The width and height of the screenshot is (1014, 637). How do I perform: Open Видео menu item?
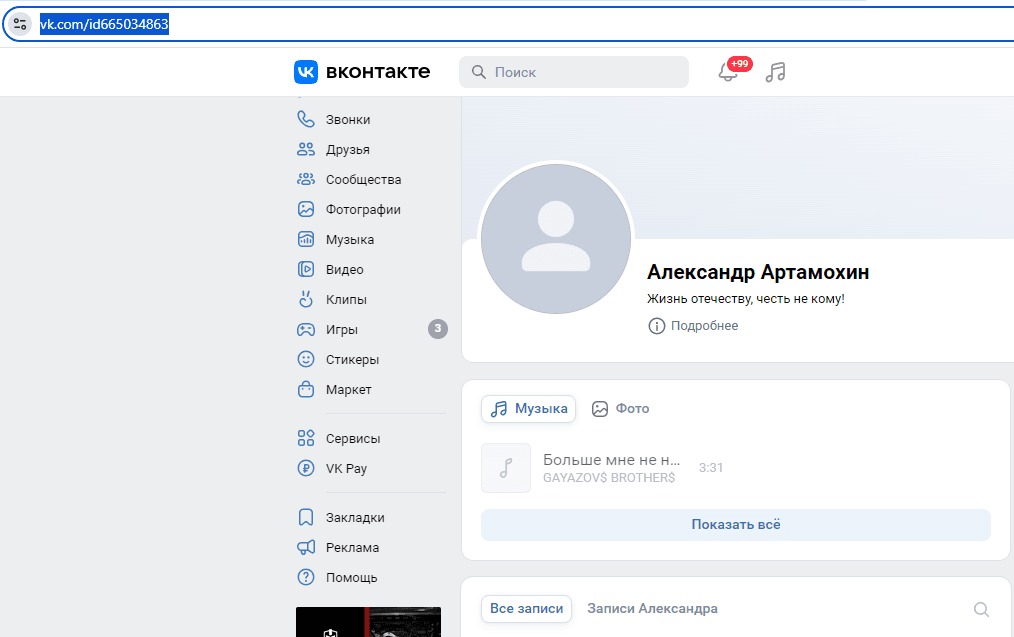(345, 270)
